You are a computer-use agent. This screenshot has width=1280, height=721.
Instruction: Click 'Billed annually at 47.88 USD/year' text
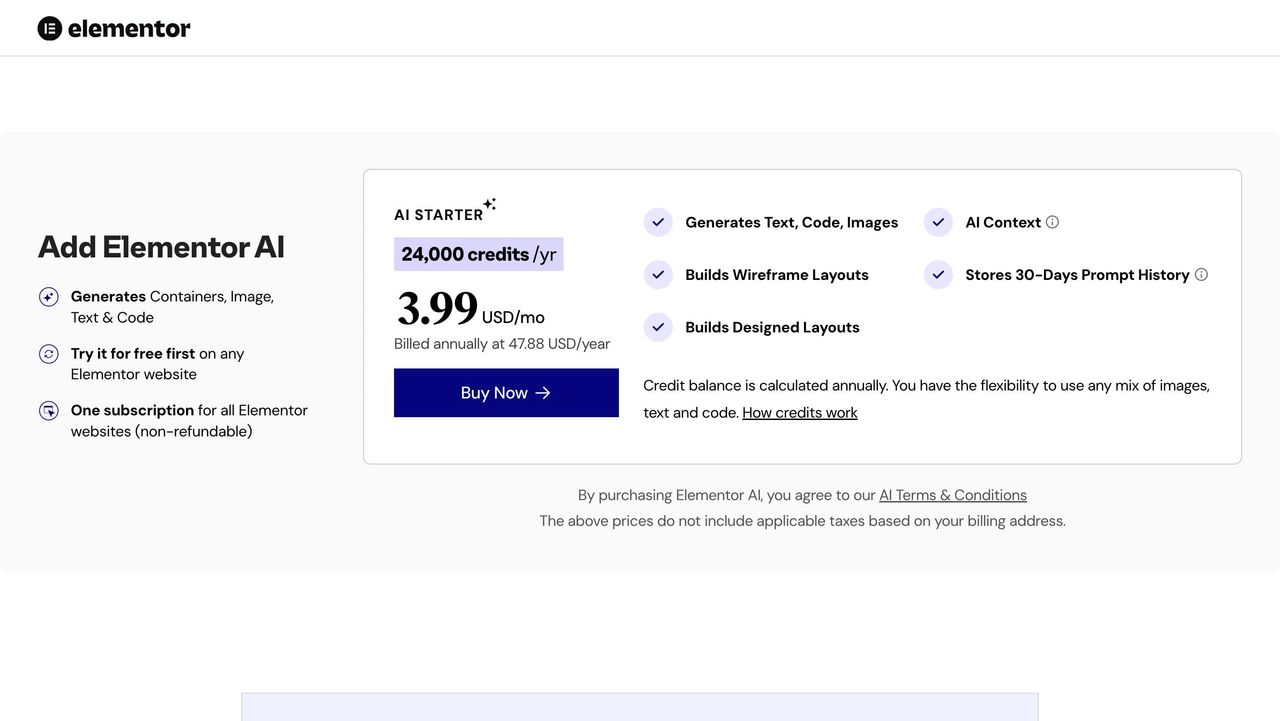[502, 344]
